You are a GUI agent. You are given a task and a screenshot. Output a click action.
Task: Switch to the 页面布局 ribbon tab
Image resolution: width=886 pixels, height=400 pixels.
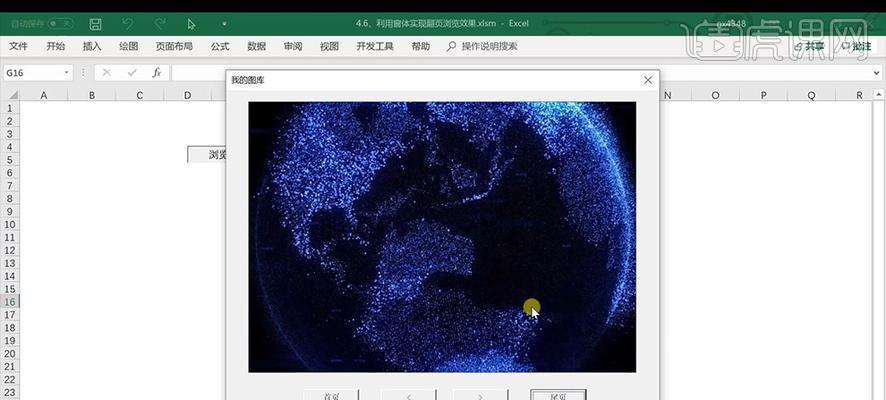[x=174, y=46]
